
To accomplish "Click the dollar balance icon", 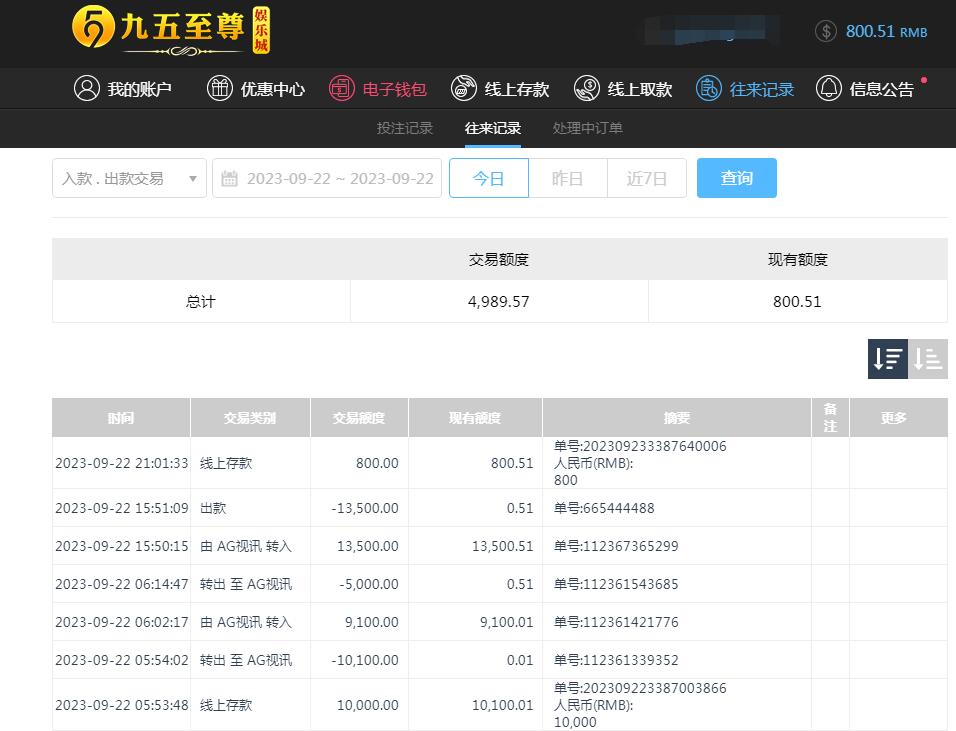I will [x=826, y=31].
